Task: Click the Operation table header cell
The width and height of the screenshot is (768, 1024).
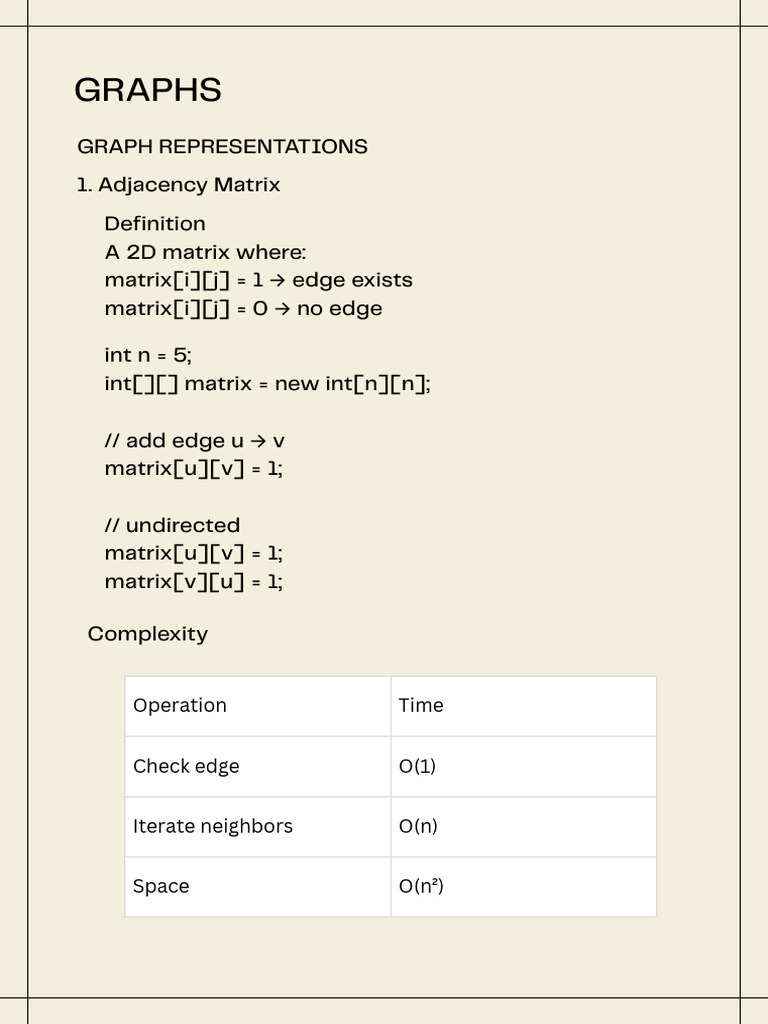Action: click(258, 706)
